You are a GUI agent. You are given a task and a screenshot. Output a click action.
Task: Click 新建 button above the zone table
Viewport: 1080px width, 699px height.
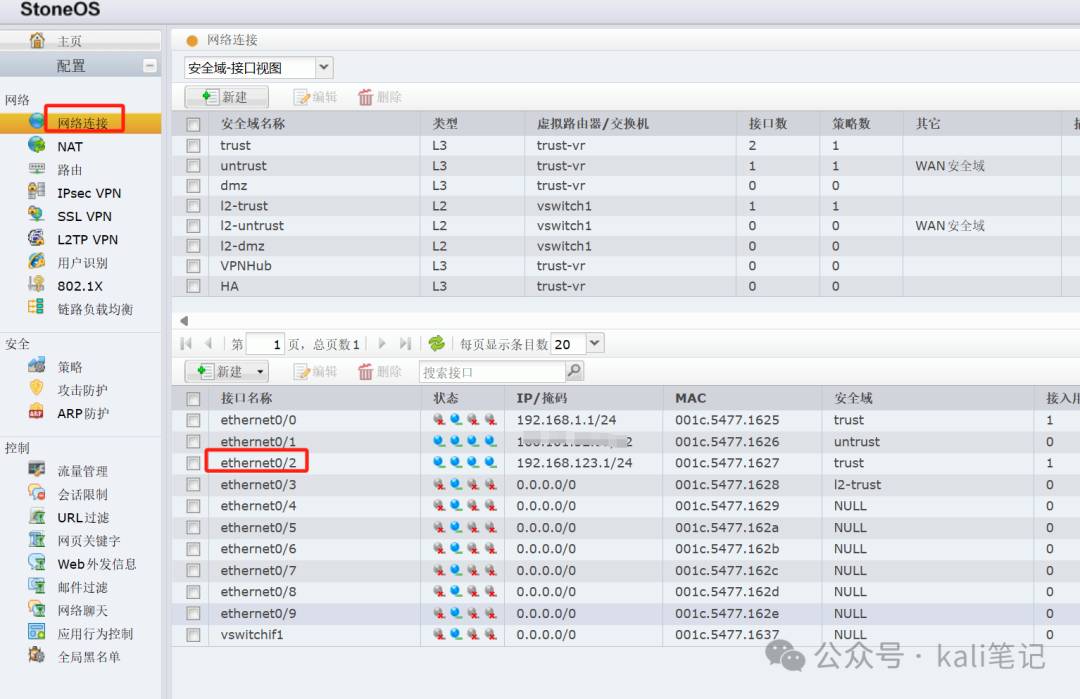(x=227, y=96)
